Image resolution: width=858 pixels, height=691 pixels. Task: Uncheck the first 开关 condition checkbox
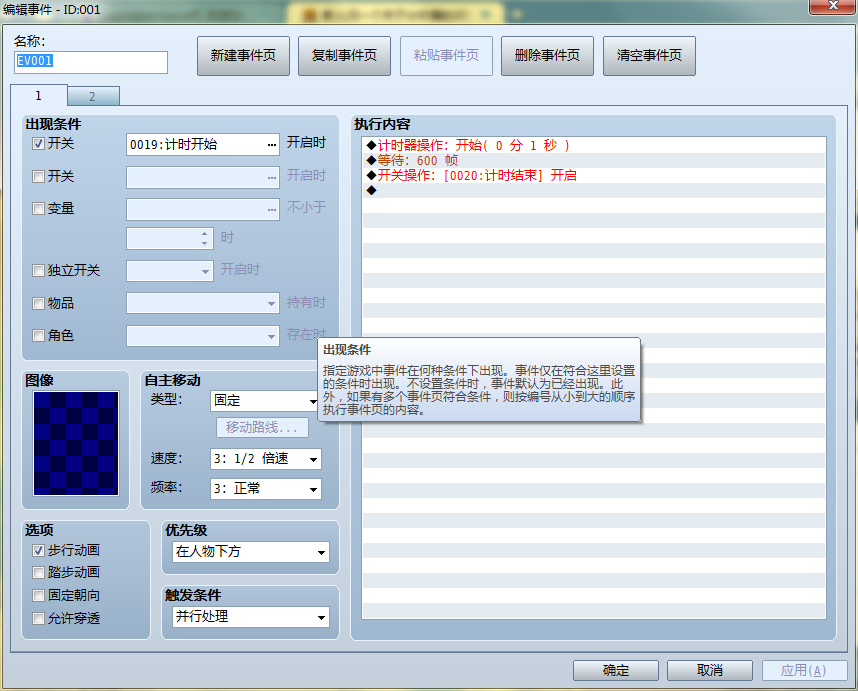[x=38, y=144]
